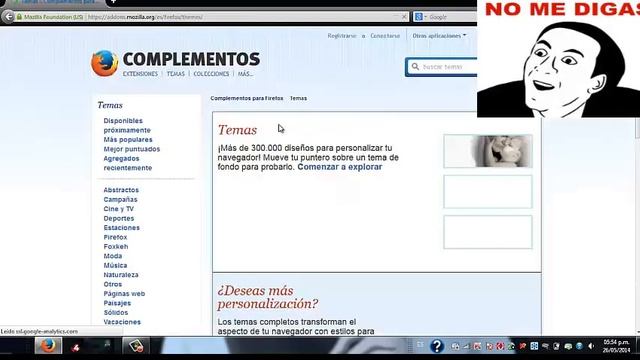Open Disponibles próximamente themes
This screenshot has height=360, width=640.
(127, 125)
